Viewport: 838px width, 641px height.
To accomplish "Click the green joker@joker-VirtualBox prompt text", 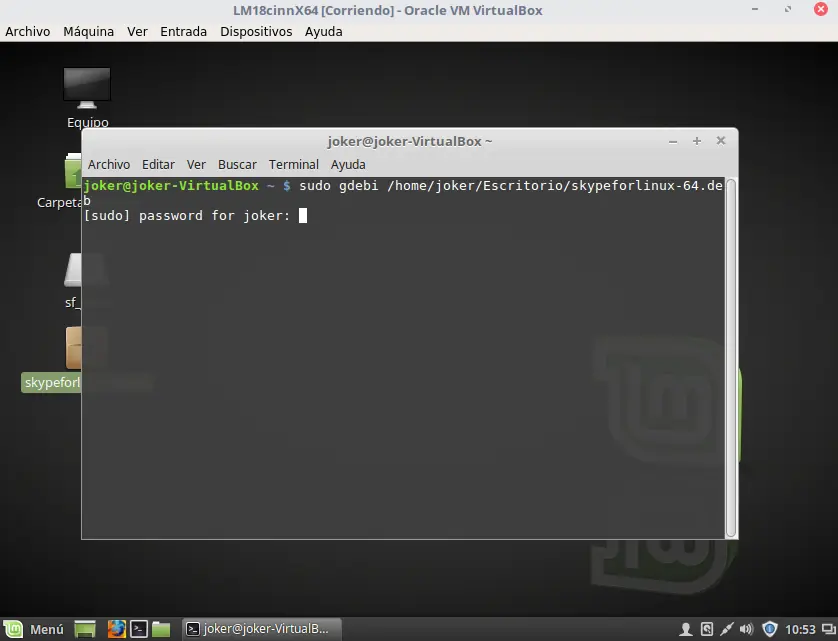I will pyautogui.click(x=171, y=186).
